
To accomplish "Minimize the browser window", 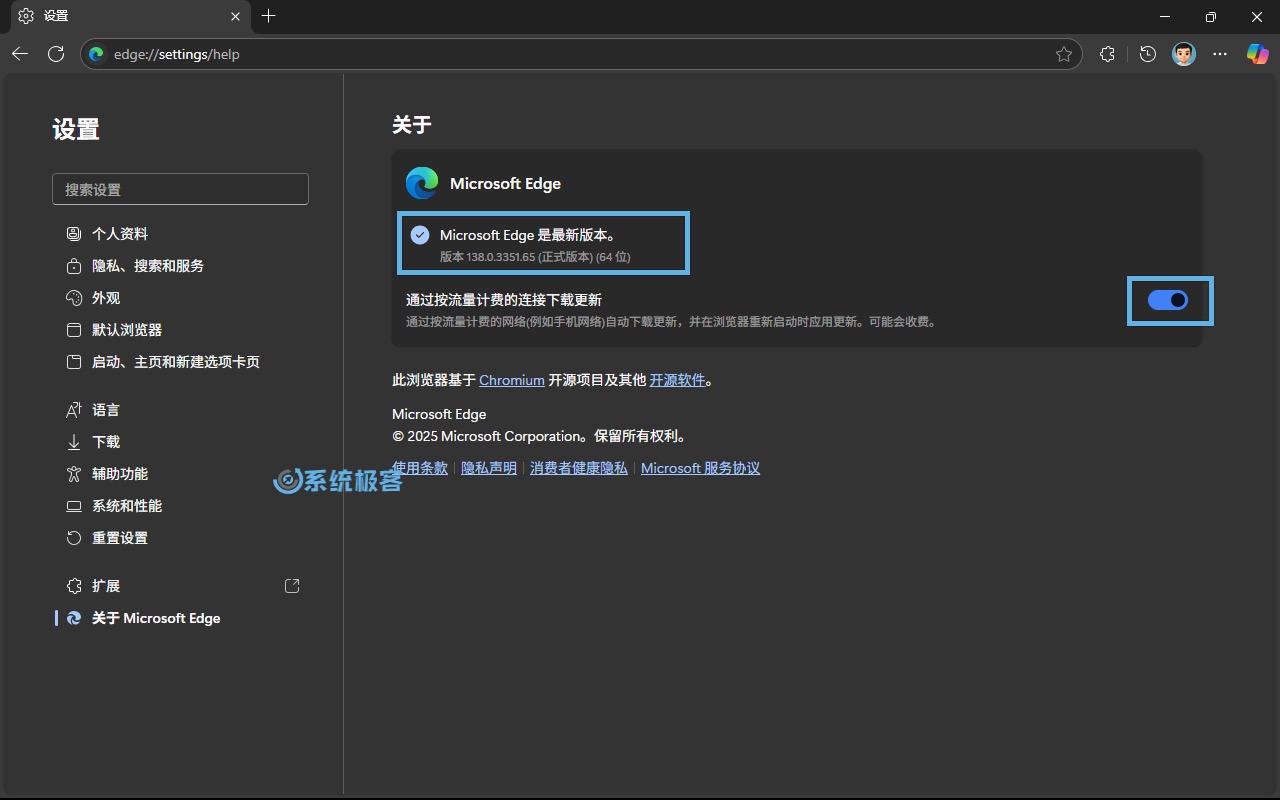I will (1165, 16).
